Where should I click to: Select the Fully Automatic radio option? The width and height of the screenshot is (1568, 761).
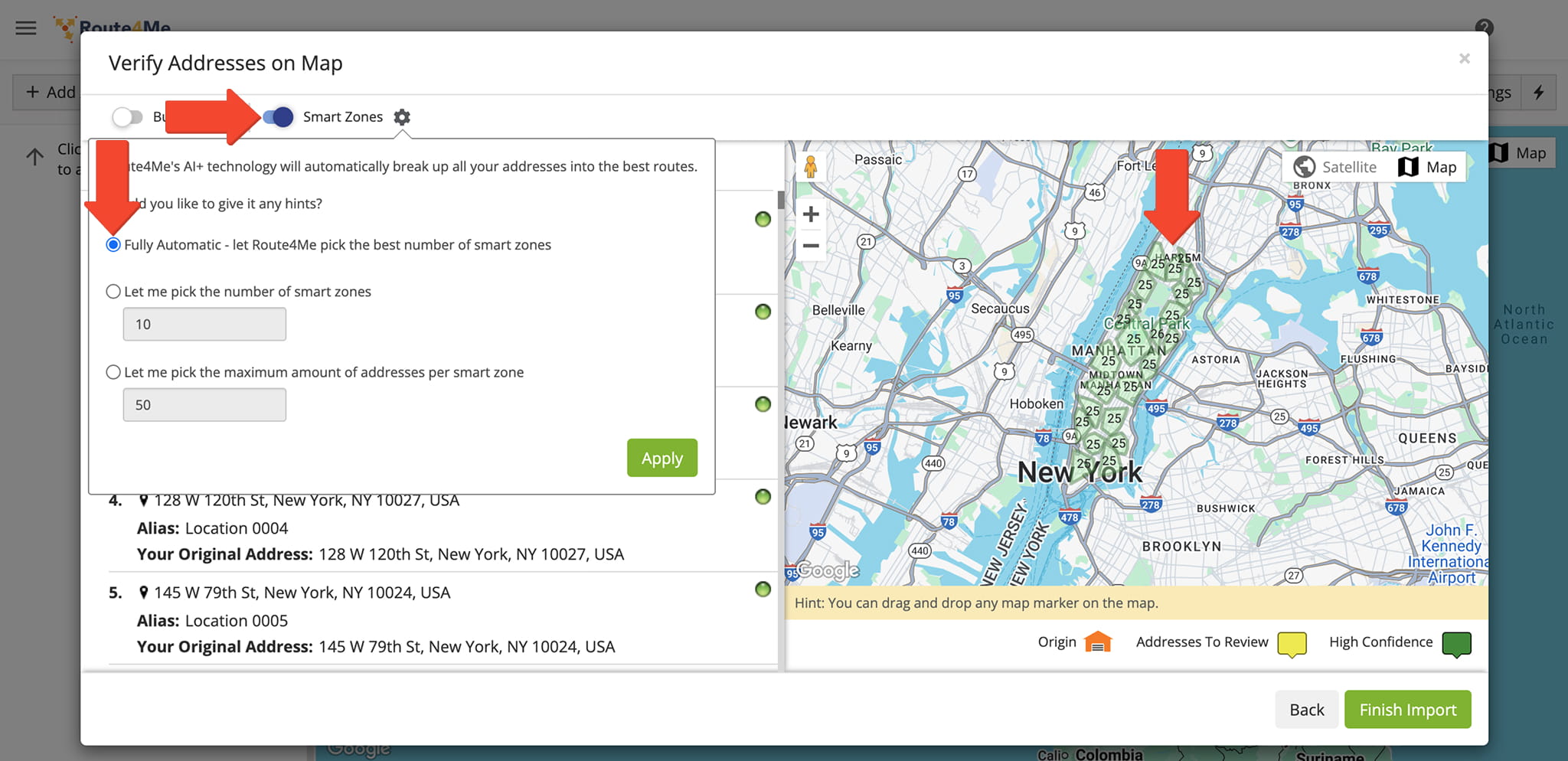[113, 245]
